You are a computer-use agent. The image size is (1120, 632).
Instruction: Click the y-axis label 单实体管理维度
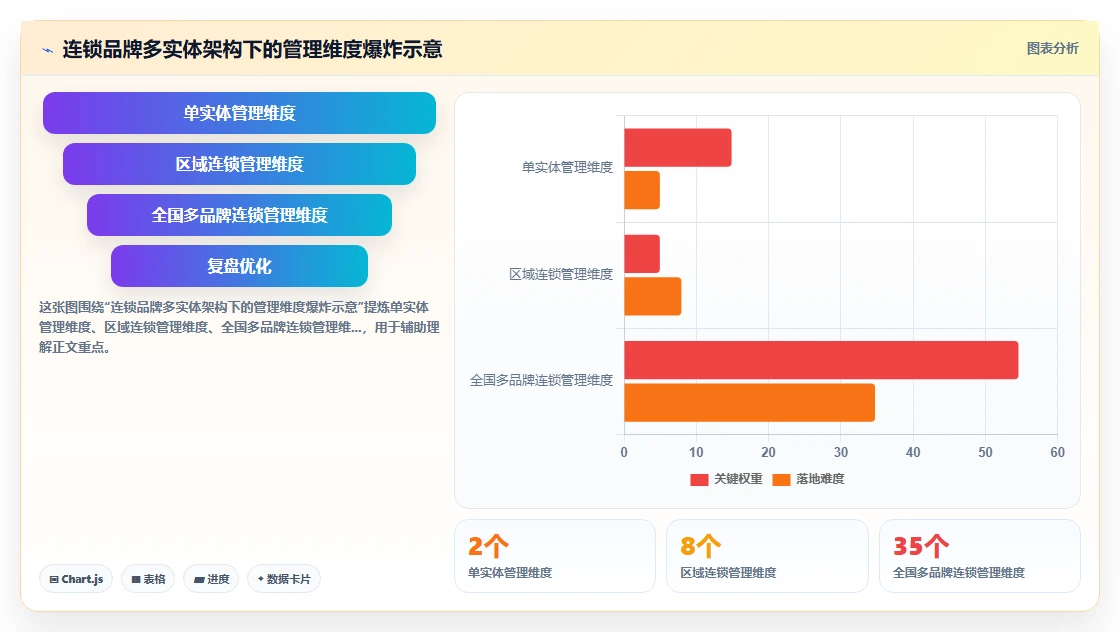pyautogui.click(x=567, y=167)
